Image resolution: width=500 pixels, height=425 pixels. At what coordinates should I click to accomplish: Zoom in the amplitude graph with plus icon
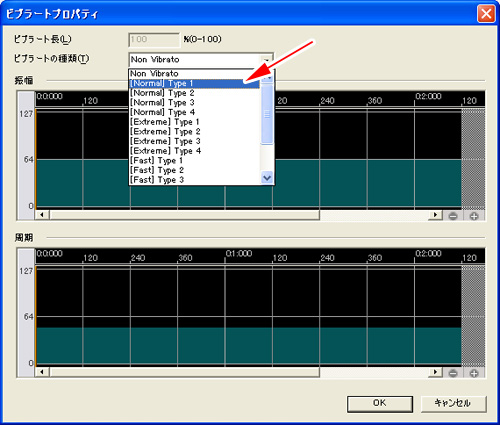474,216
